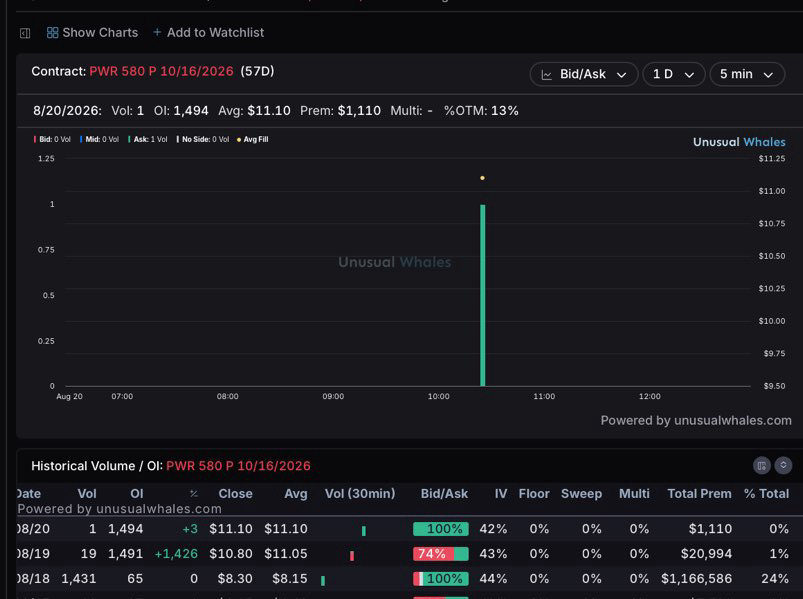The width and height of the screenshot is (803, 599).
Task: Open the Bid/Ask chart type dropdown
Action: (584, 74)
